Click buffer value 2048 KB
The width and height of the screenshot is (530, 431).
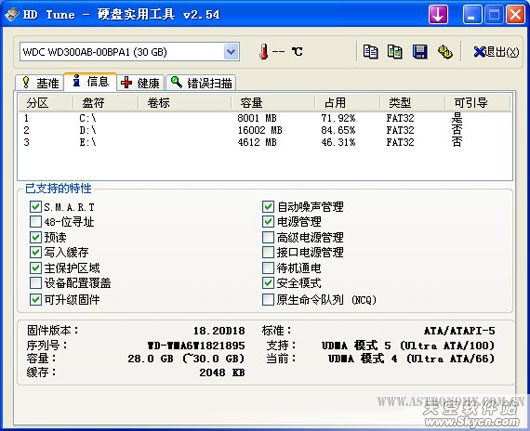tap(222, 373)
